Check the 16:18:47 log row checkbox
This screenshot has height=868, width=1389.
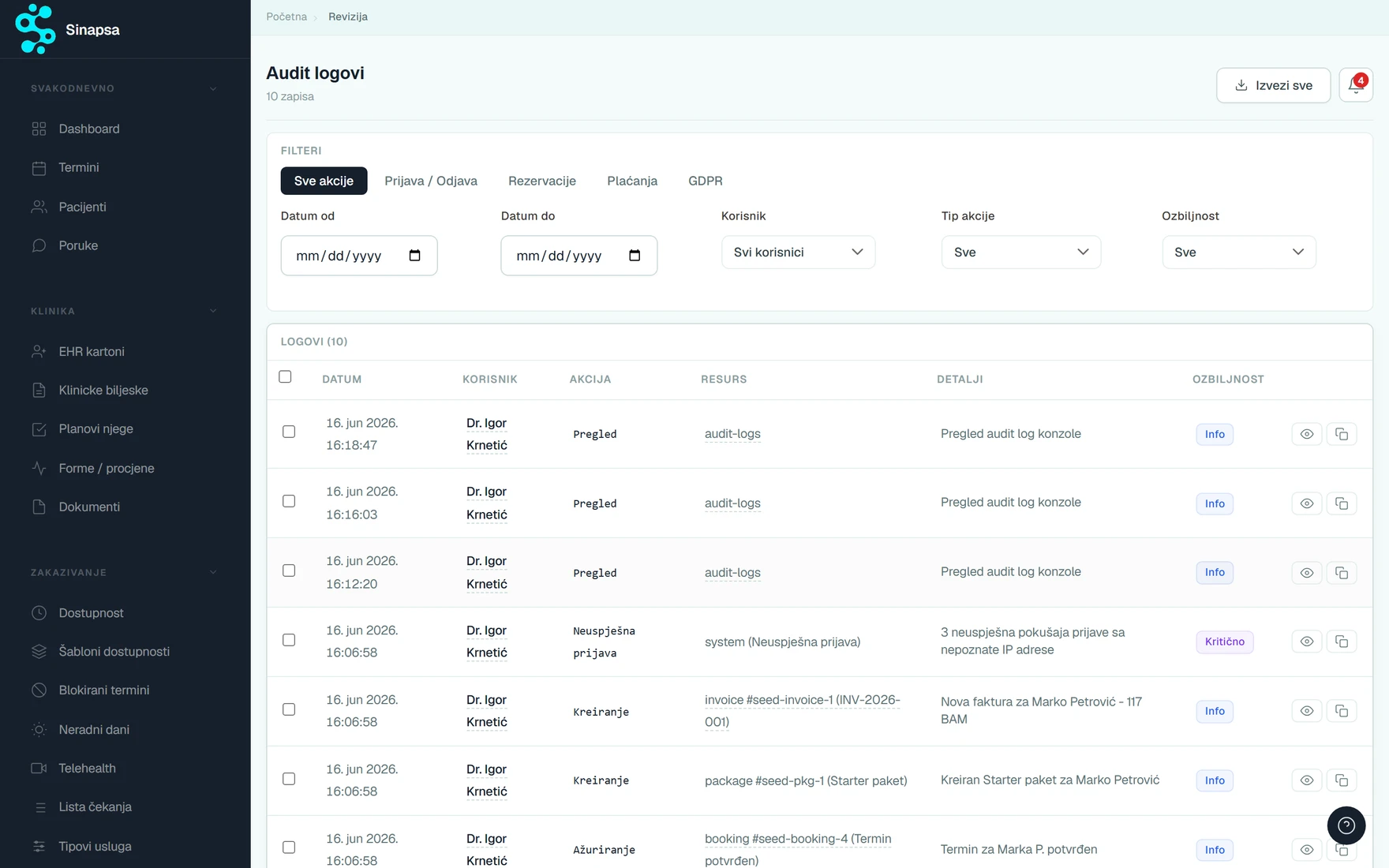coord(289,432)
